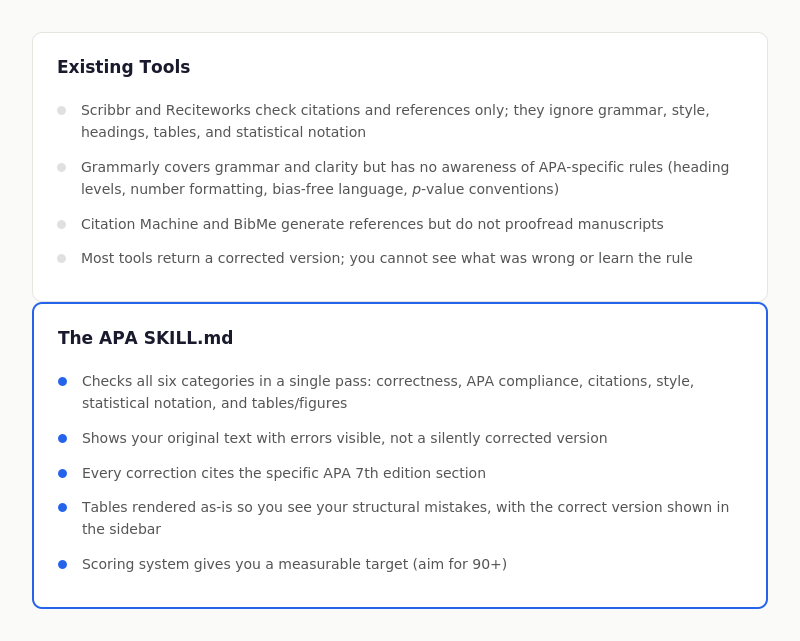
Task: Click the blue bullet beside "Scoring system" item
Action: pyautogui.click(x=63, y=564)
